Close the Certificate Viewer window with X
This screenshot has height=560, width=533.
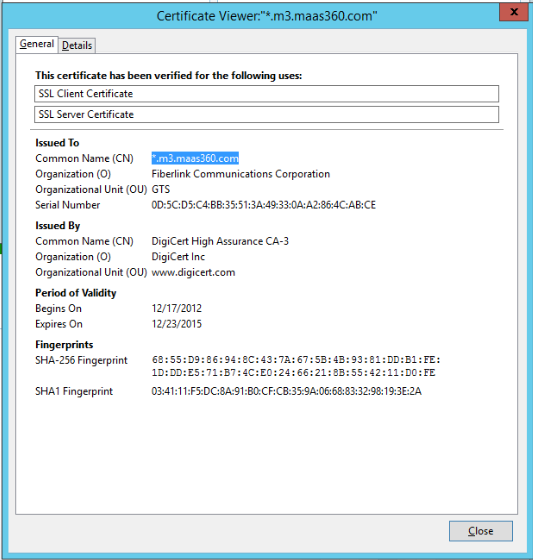tap(513, 12)
